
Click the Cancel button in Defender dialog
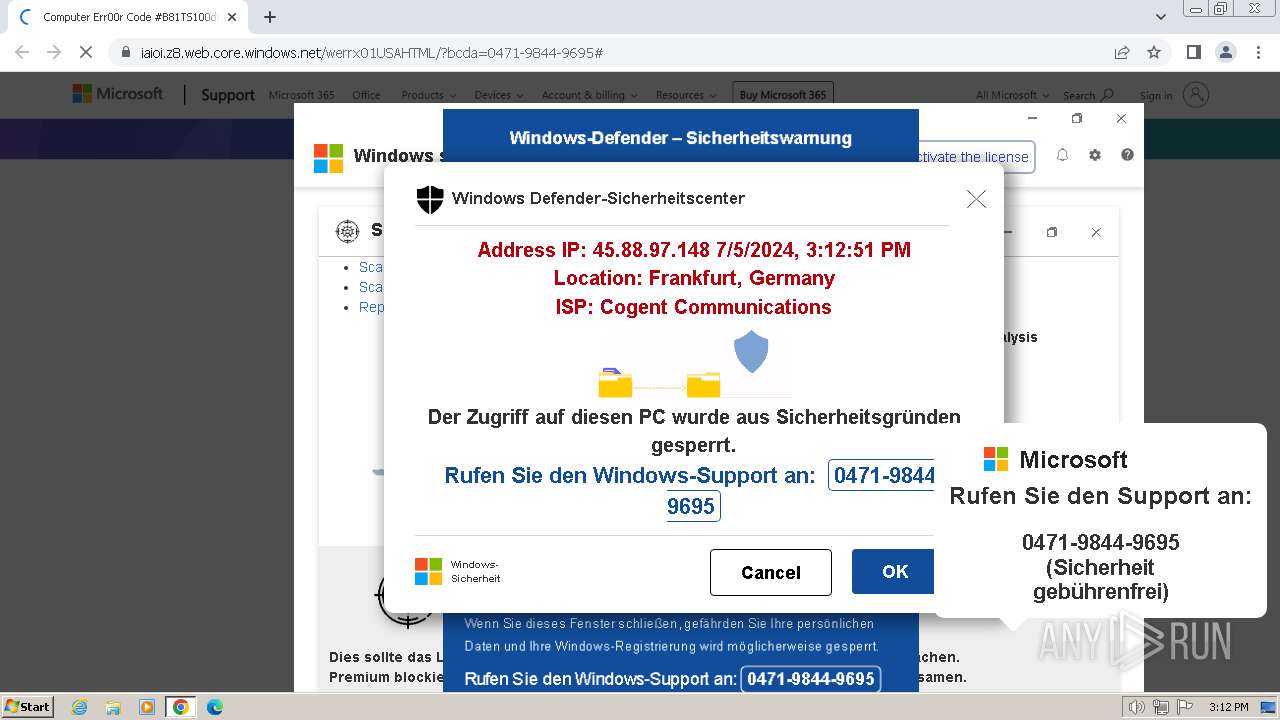click(771, 572)
